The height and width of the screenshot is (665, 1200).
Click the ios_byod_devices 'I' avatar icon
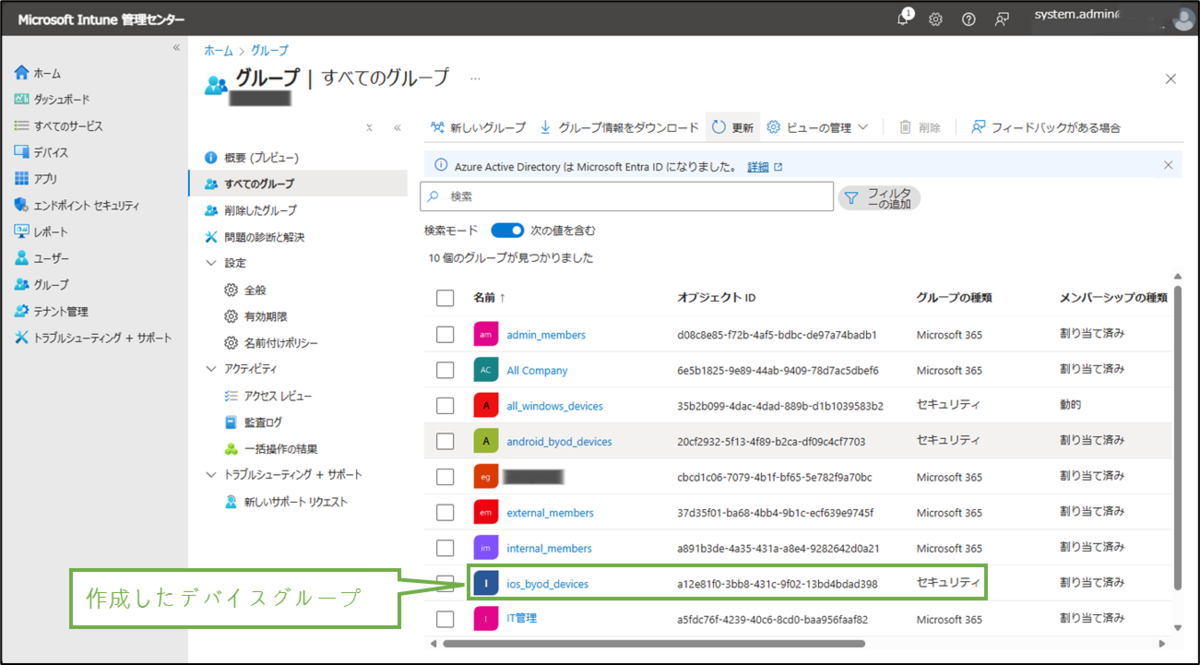[x=486, y=584]
